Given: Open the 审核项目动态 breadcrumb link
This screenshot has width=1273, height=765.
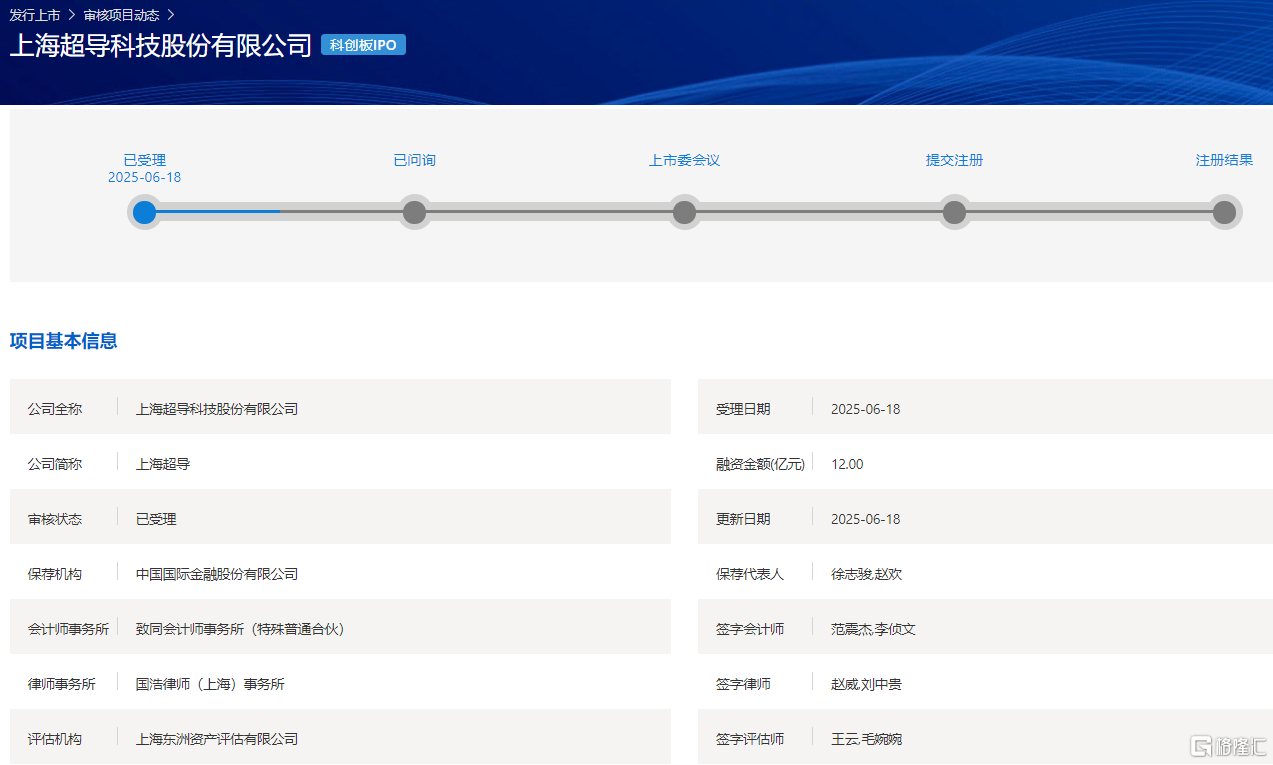Looking at the screenshot, I should pos(121,15).
